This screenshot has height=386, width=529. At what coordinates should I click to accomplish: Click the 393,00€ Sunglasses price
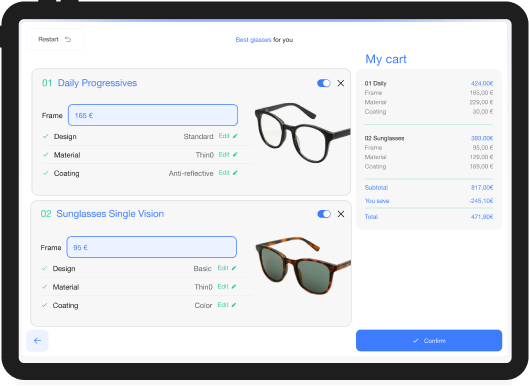tap(482, 138)
